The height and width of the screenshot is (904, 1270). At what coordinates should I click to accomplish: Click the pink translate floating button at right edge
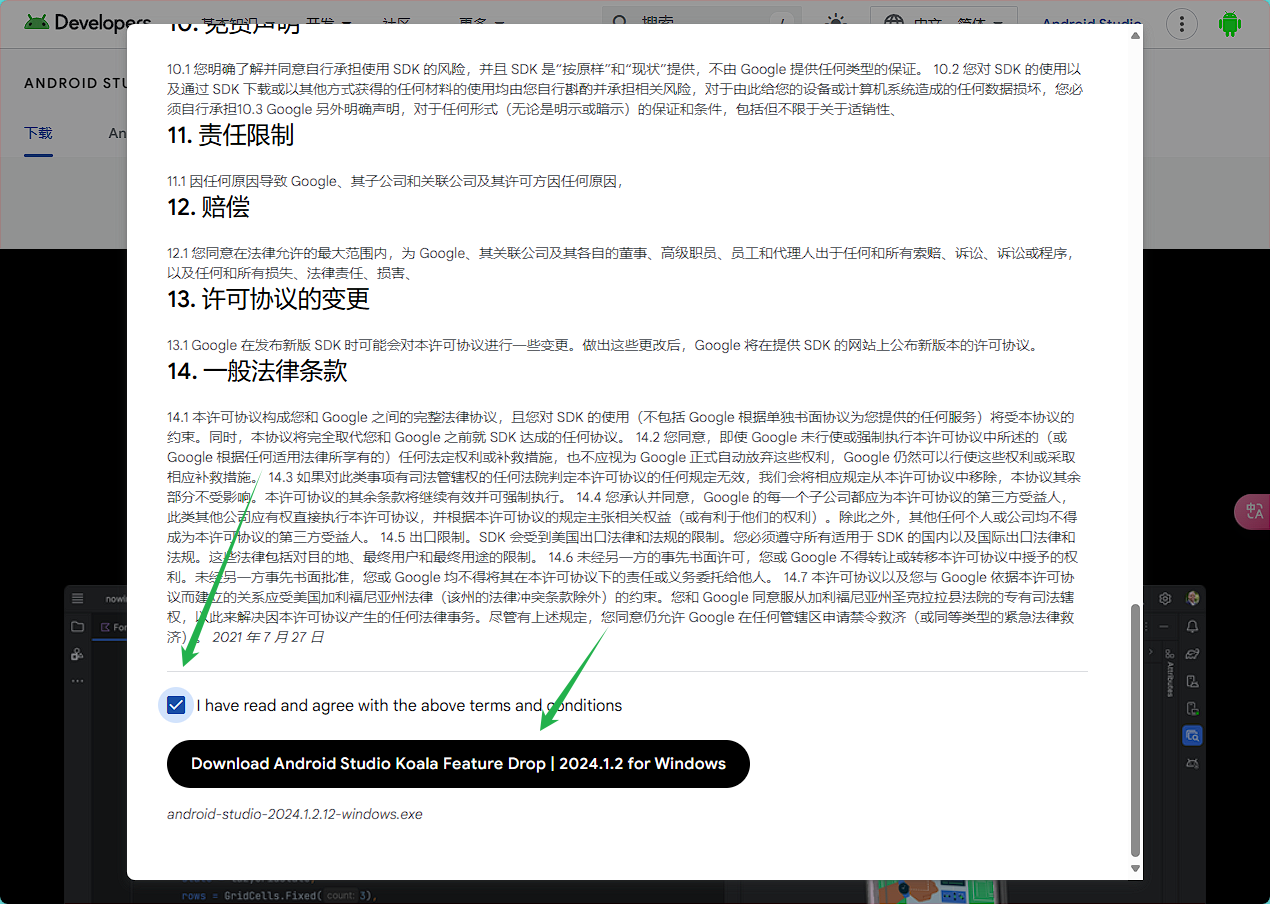pos(1253,512)
